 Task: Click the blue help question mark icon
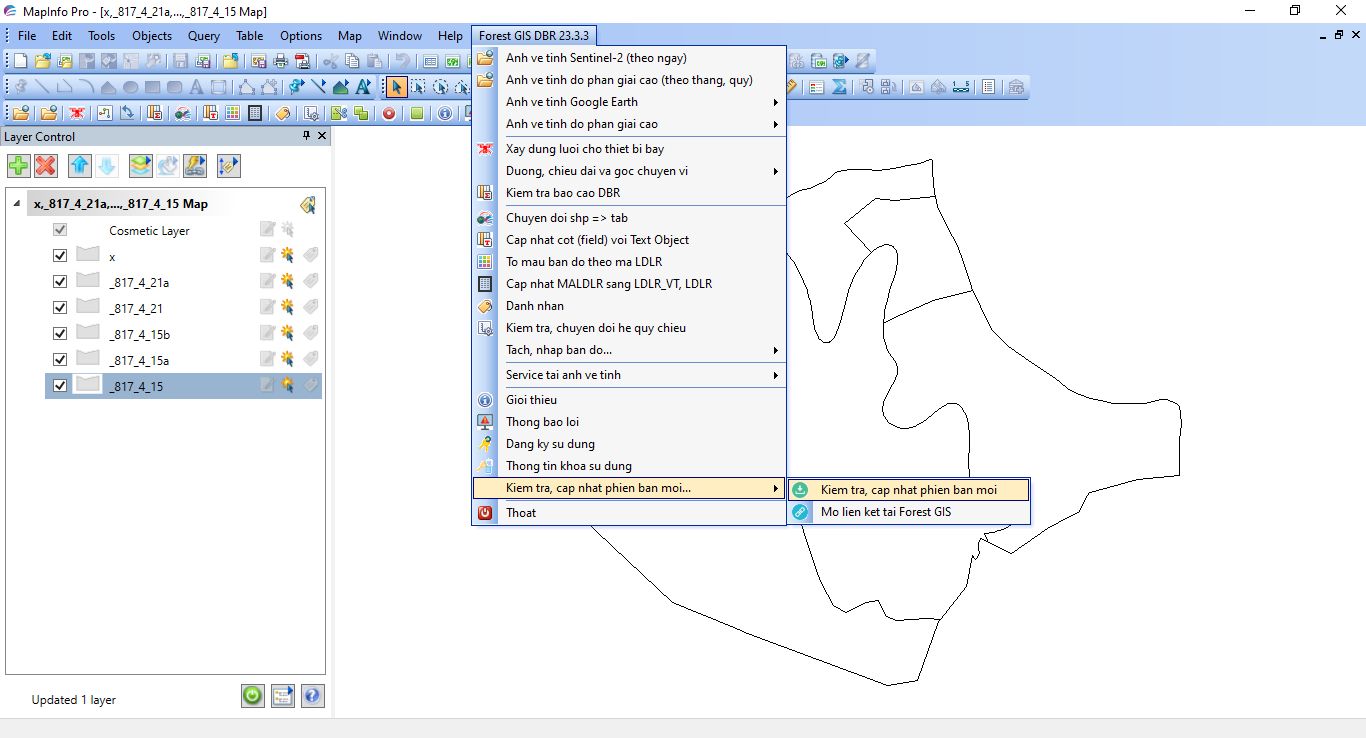click(312, 696)
